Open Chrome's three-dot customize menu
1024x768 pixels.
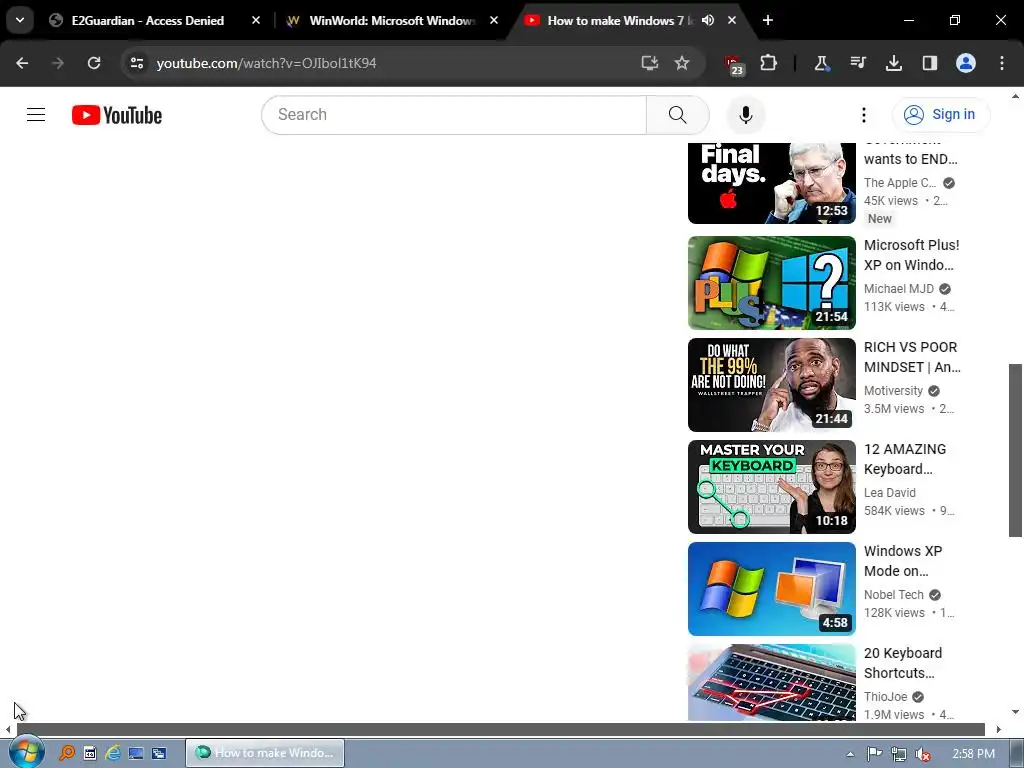point(1002,63)
